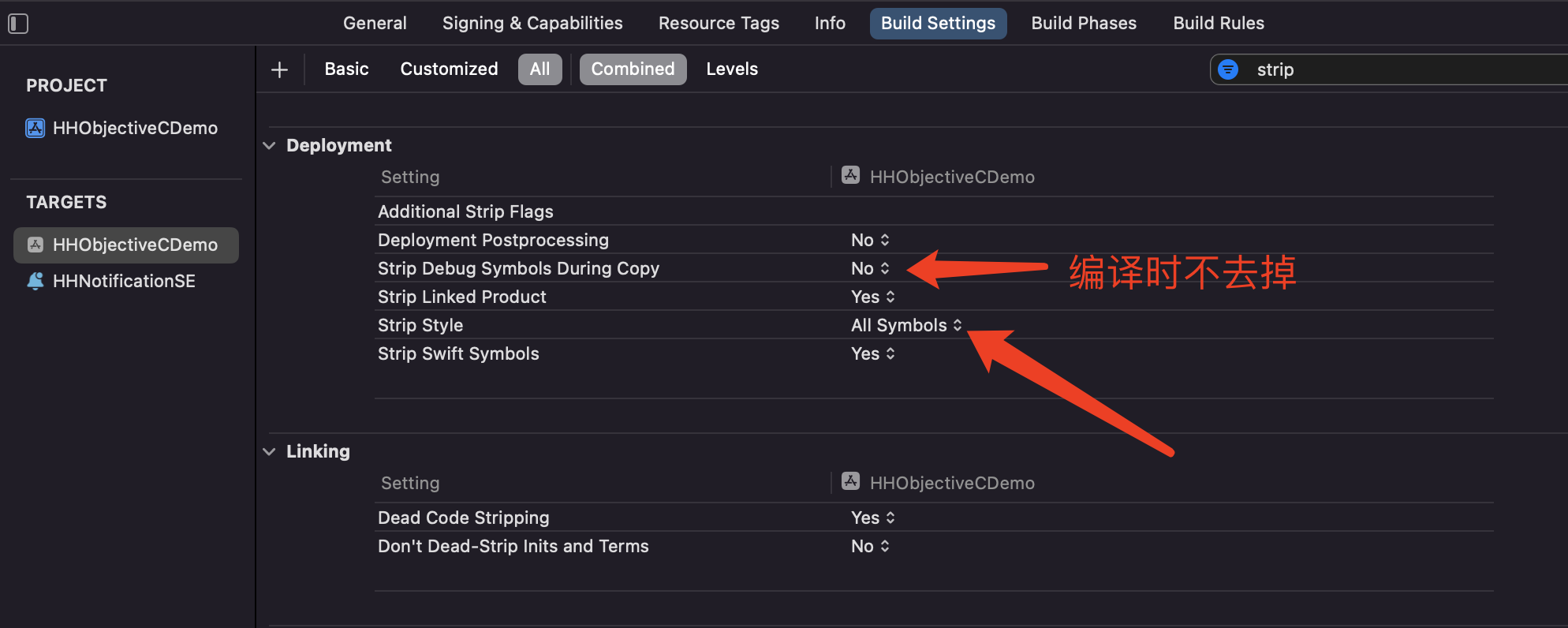The height and width of the screenshot is (628, 1568).
Task: Switch to Resource Tags tab
Action: 719,24
